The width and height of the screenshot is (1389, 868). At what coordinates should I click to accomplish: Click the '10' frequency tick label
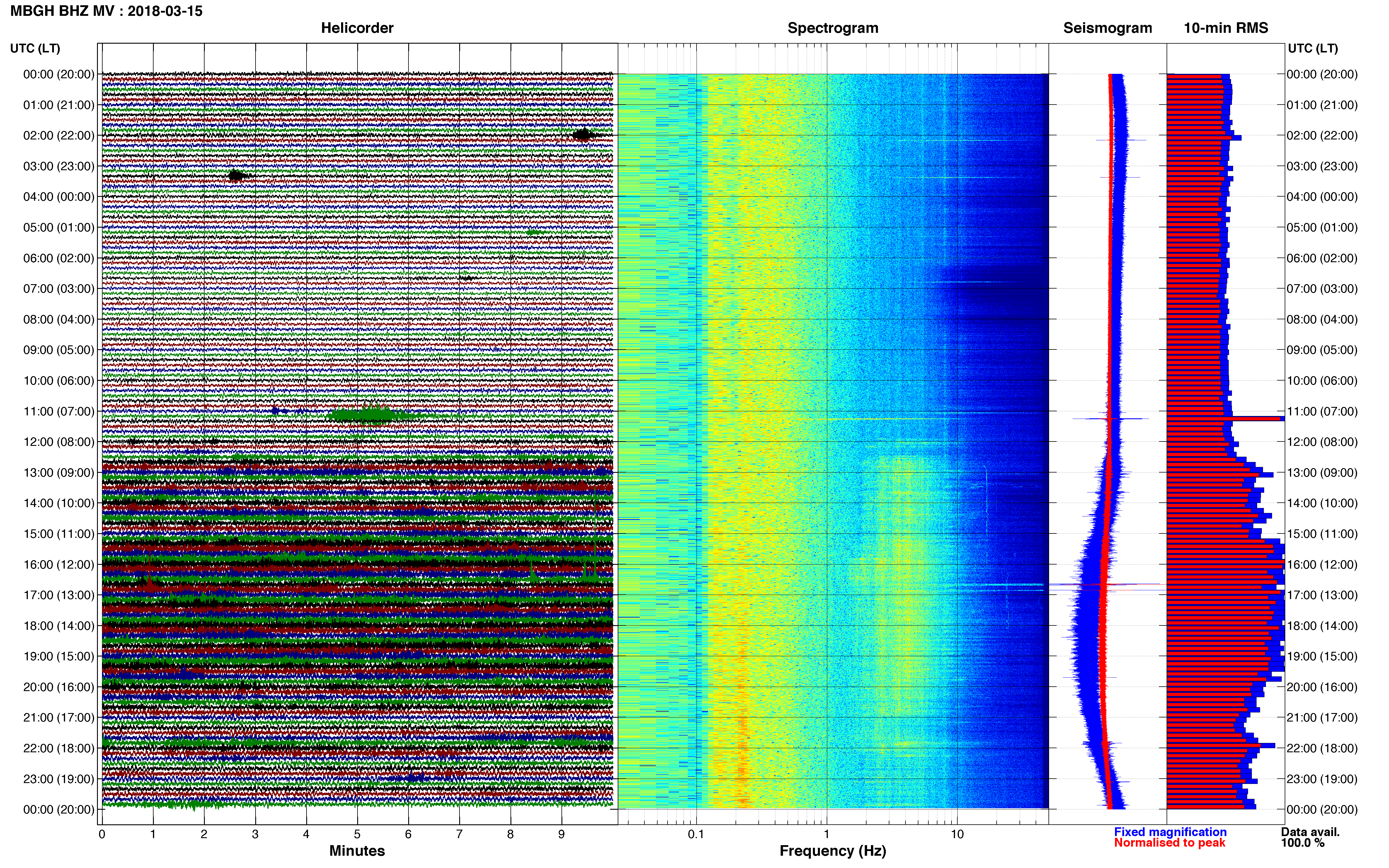coord(957,834)
